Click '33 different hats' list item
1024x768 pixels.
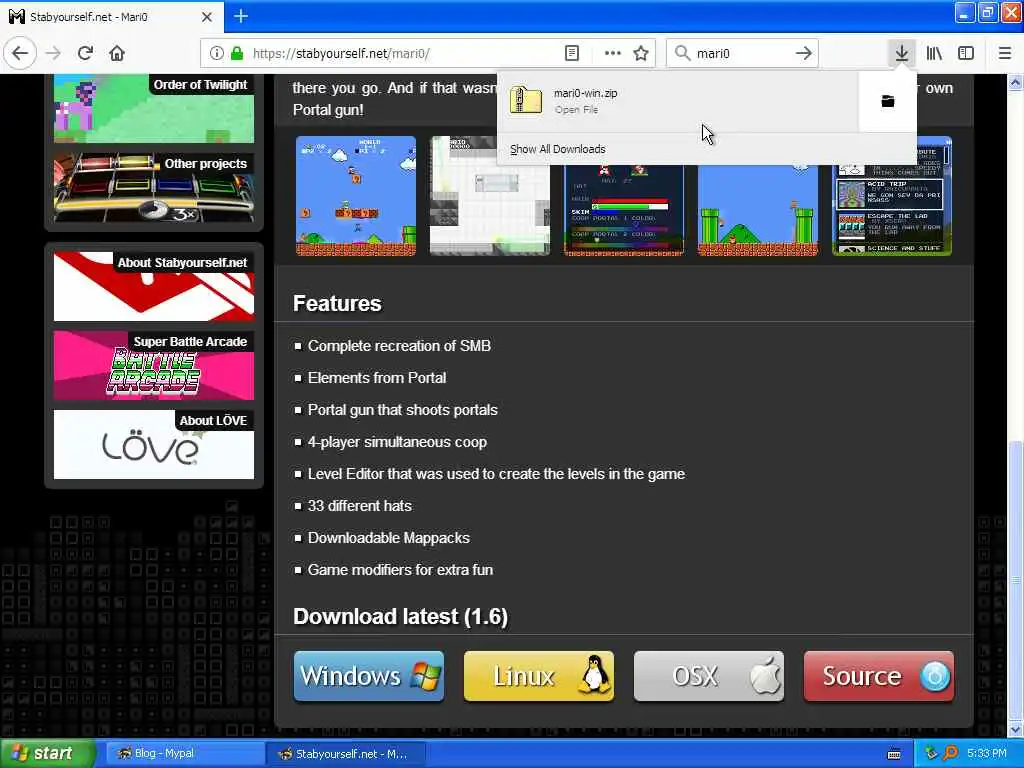pos(360,506)
